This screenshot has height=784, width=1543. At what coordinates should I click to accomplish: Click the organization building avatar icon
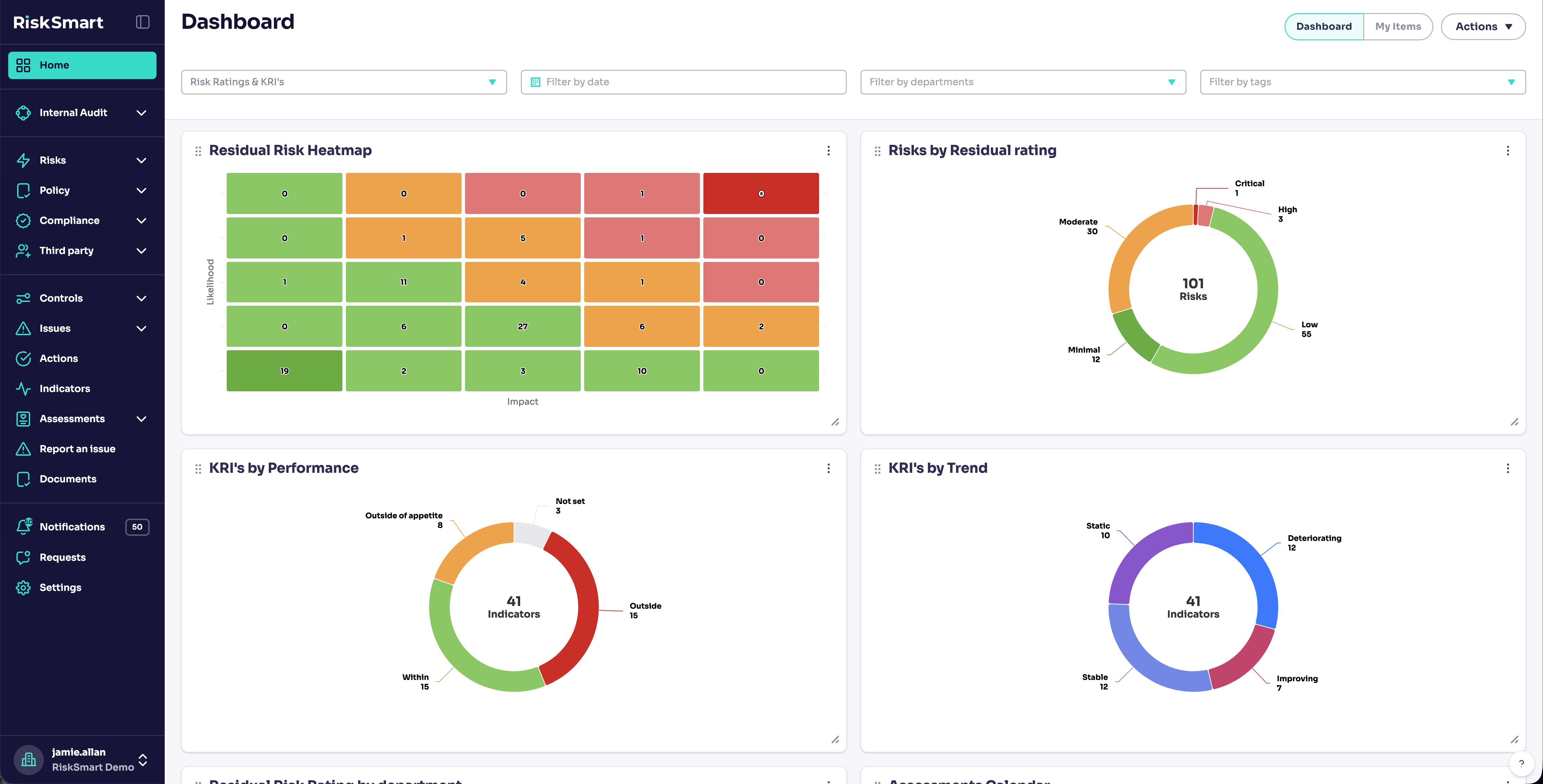point(29,759)
